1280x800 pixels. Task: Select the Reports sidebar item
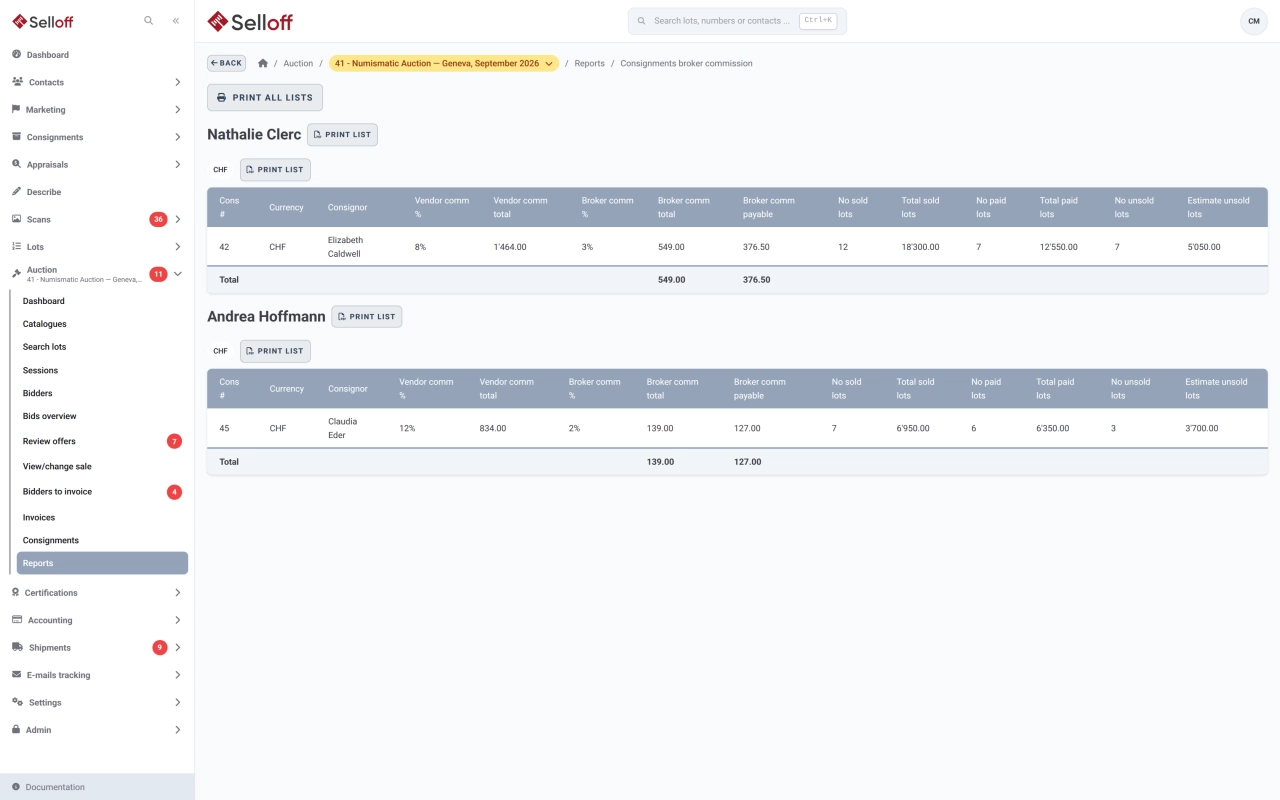102,563
